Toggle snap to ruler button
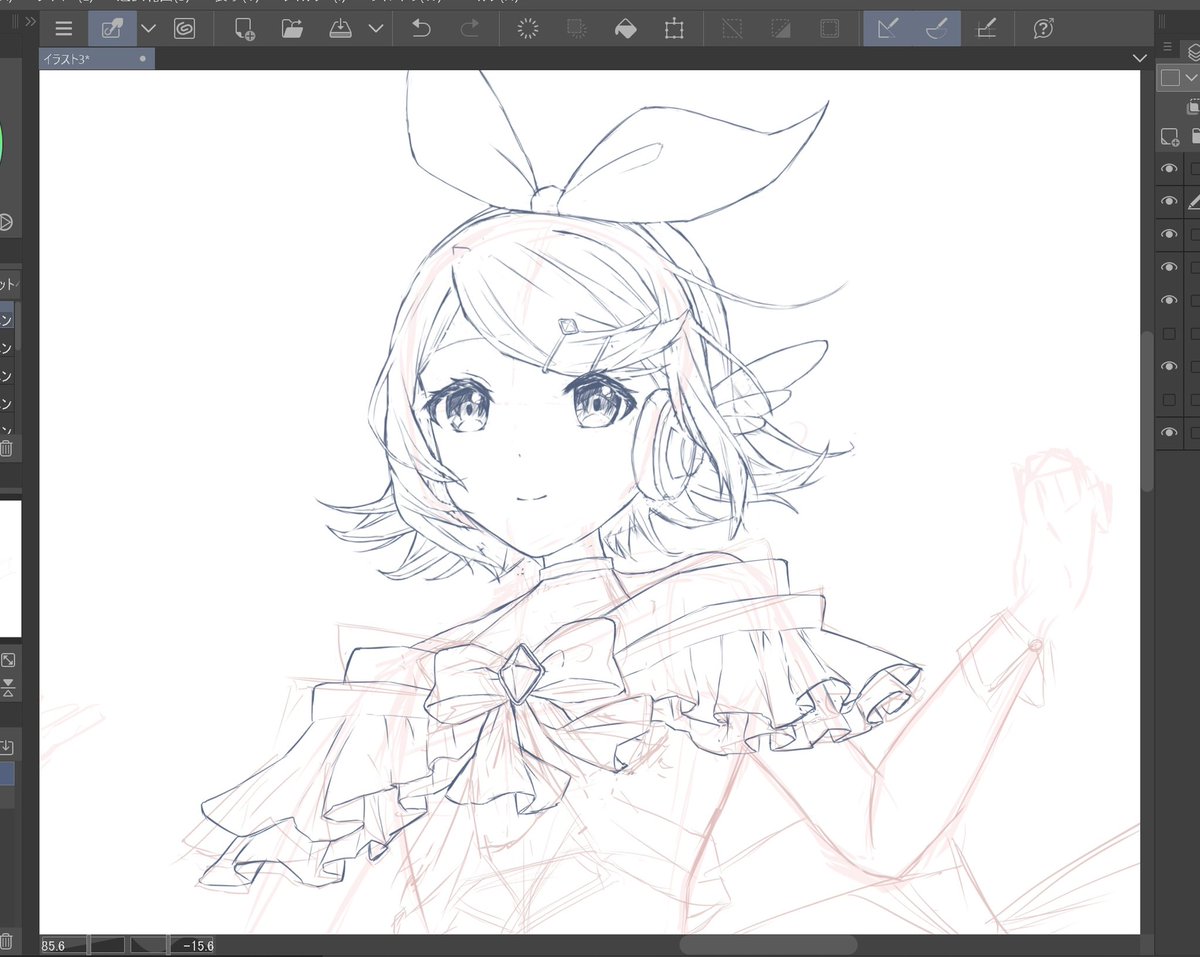 tap(888, 29)
